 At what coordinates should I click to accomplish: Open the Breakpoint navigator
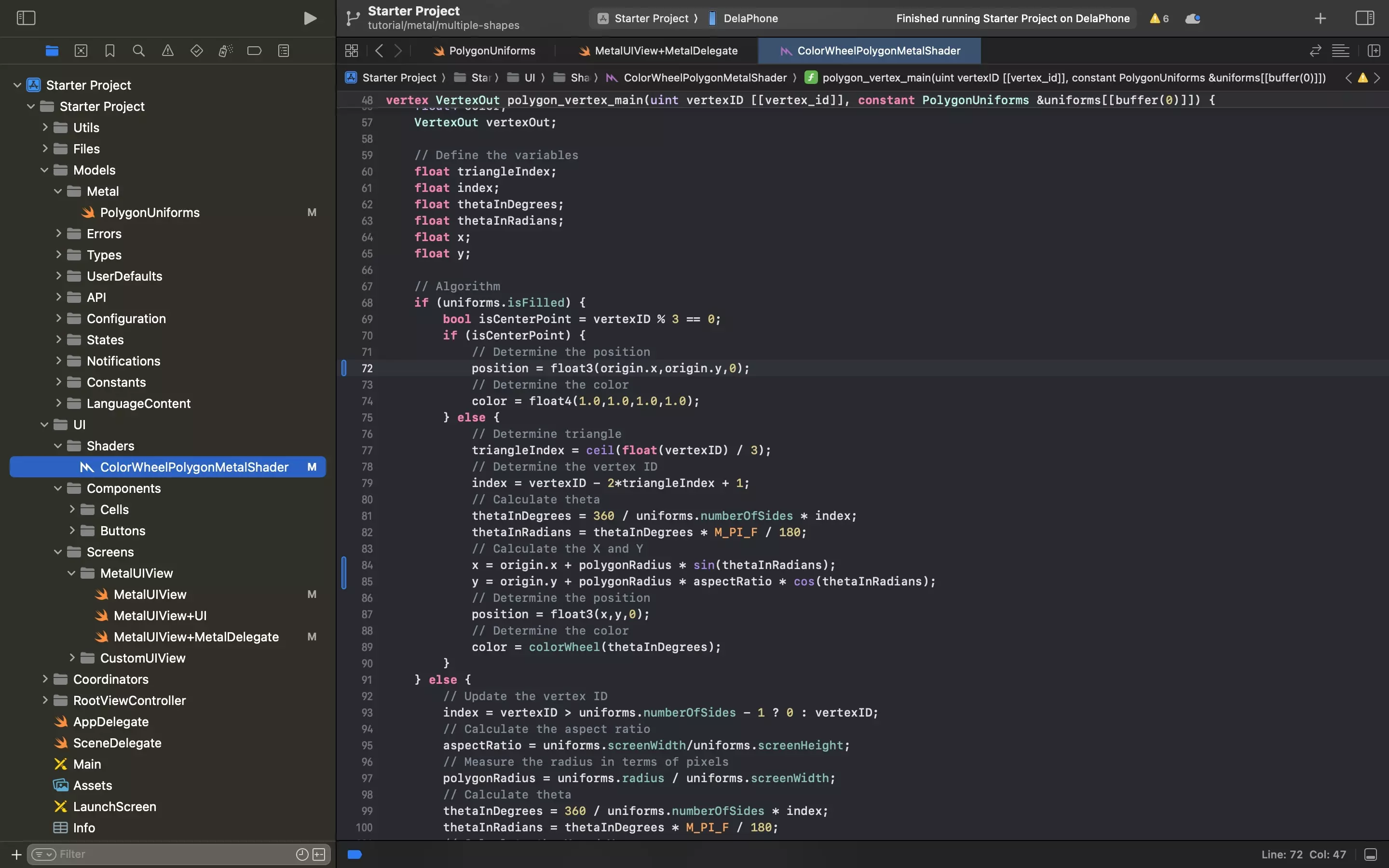pyautogui.click(x=254, y=51)
